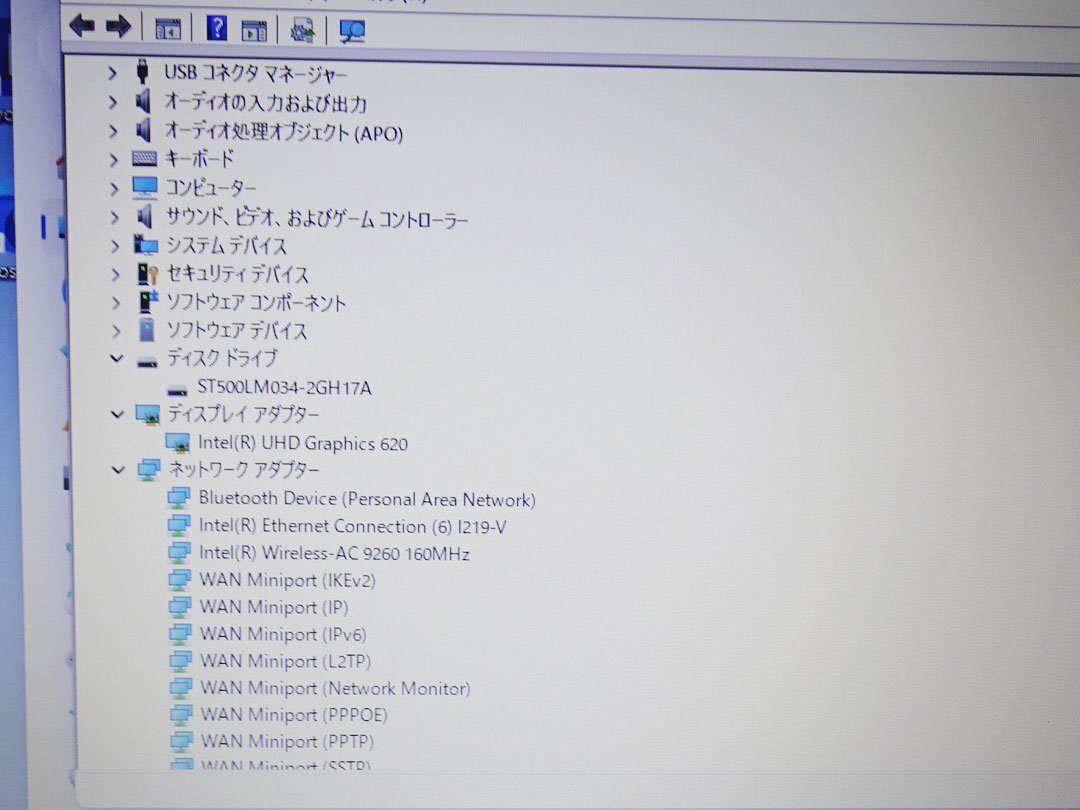The image size is (1080, 810).
Task: Collapse the ディスプレイ アダプター category
Action: pyautogui.click(x=117, y=415)
